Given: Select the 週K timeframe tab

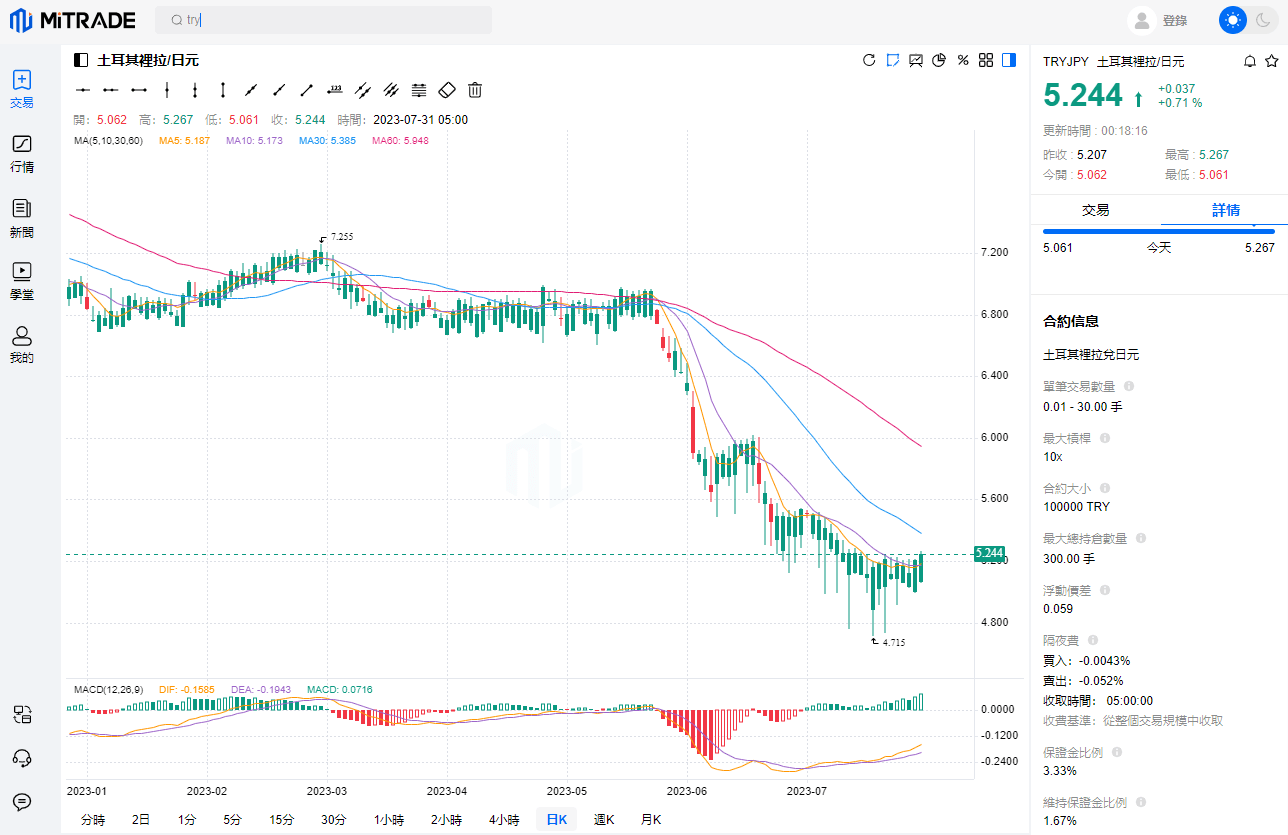Looking at the screenshot, I should point(604,819).
